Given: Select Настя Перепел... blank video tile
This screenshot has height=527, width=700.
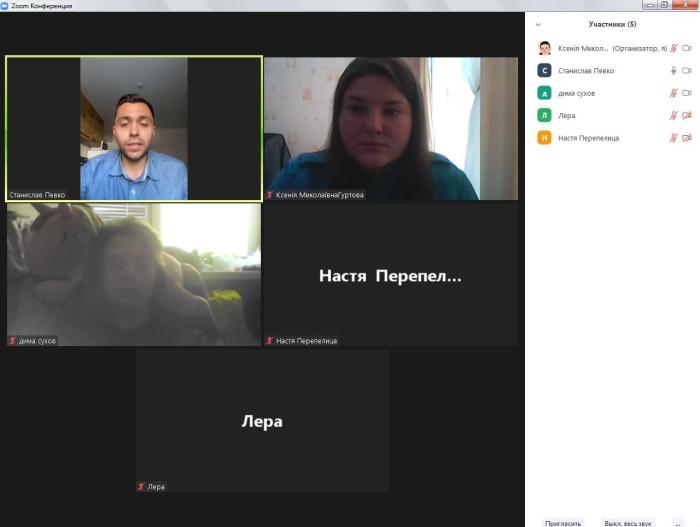Looking at the screenshot, I should 391,274.
